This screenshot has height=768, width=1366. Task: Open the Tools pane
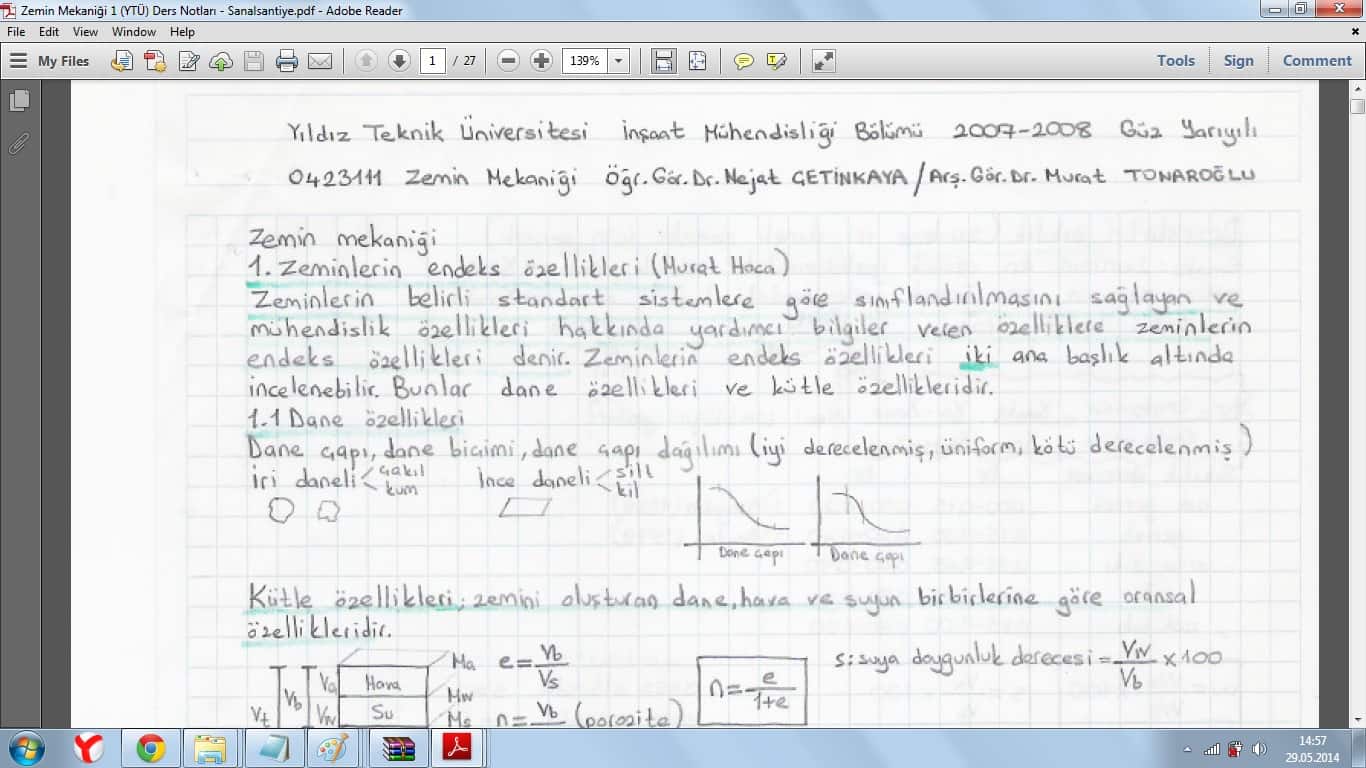[x=1175, y=61]
